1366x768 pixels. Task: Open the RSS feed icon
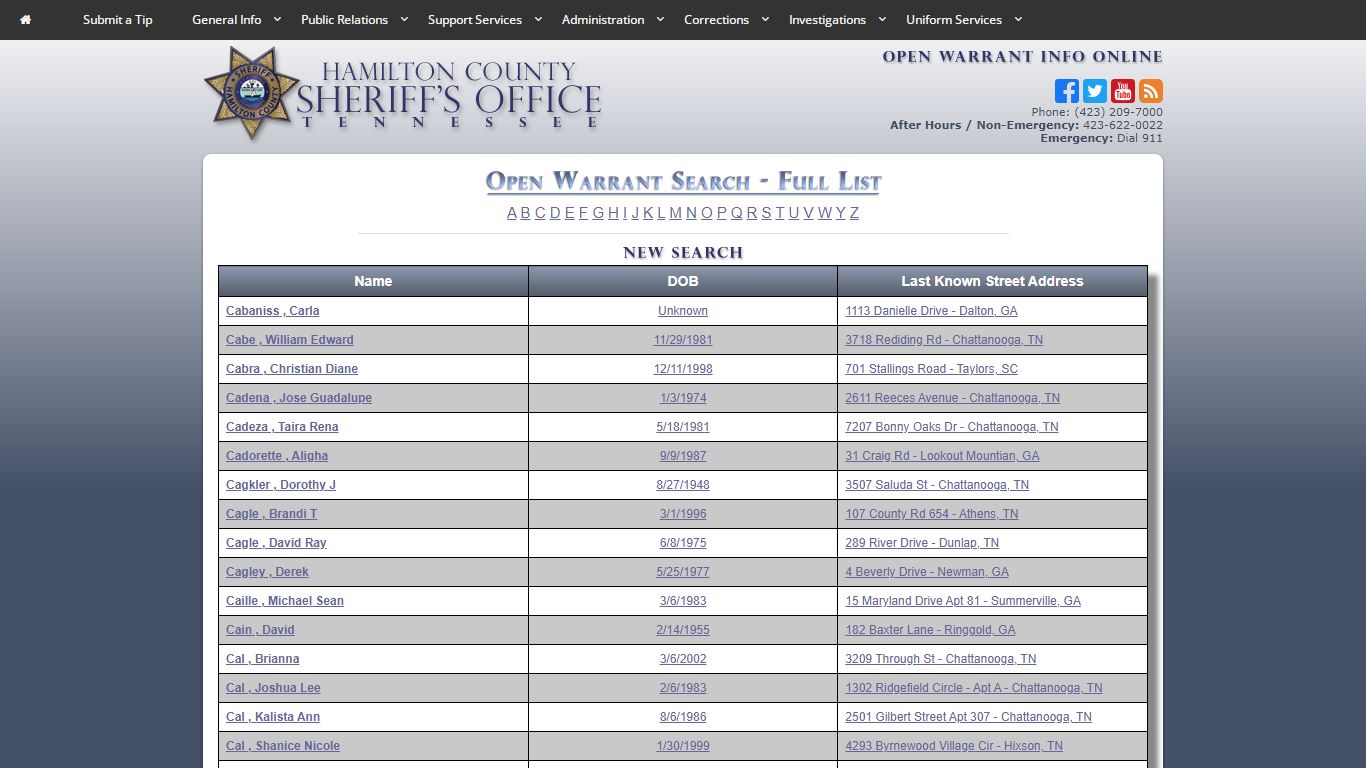coord(1151,91)
